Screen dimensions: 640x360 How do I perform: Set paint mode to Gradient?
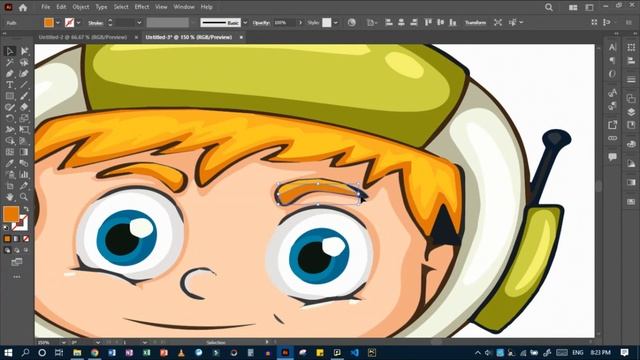pos(16,239)
